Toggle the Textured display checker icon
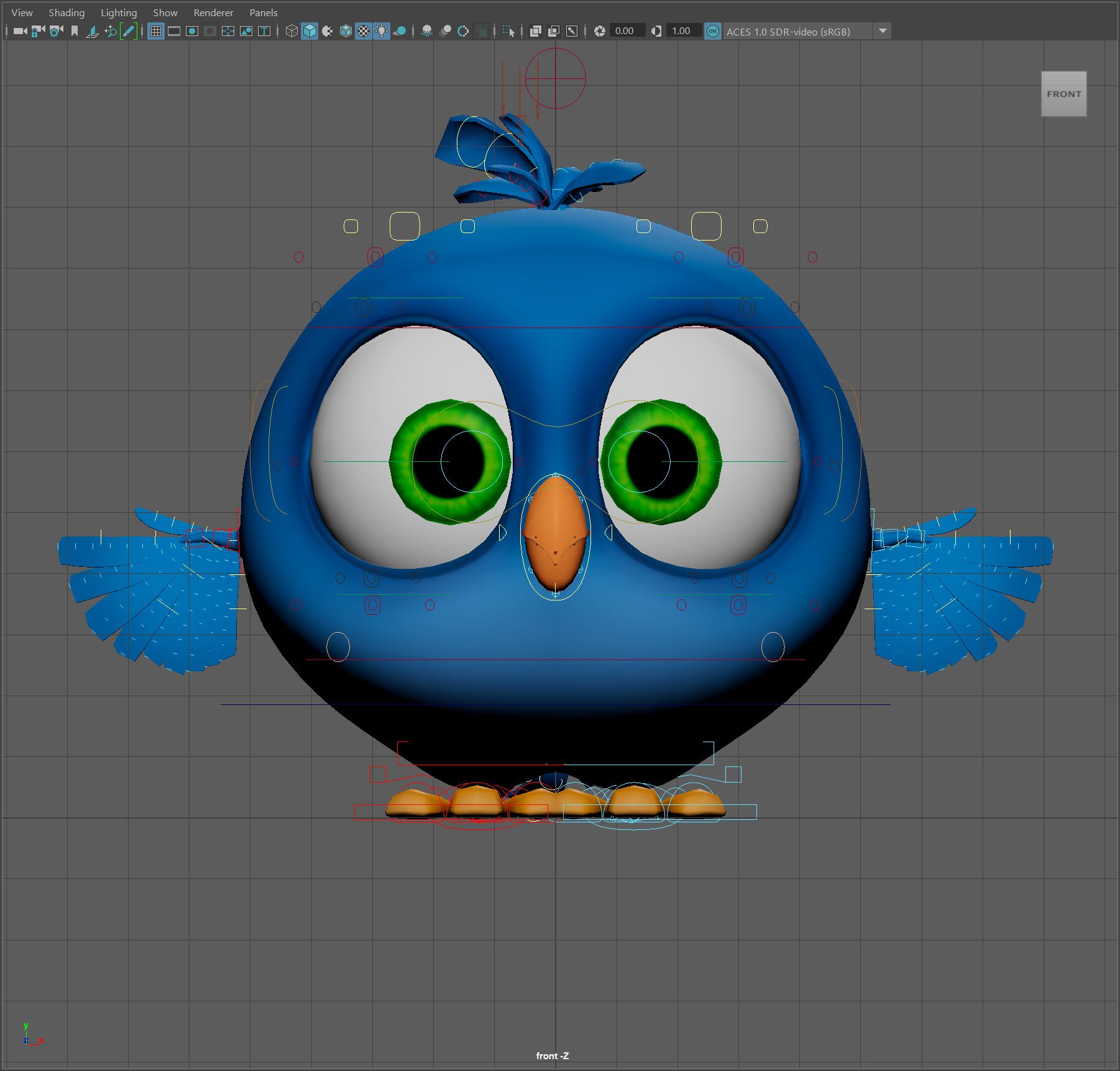The width and height of the screenshot is (1120, 1071). (x=364, y=31)
